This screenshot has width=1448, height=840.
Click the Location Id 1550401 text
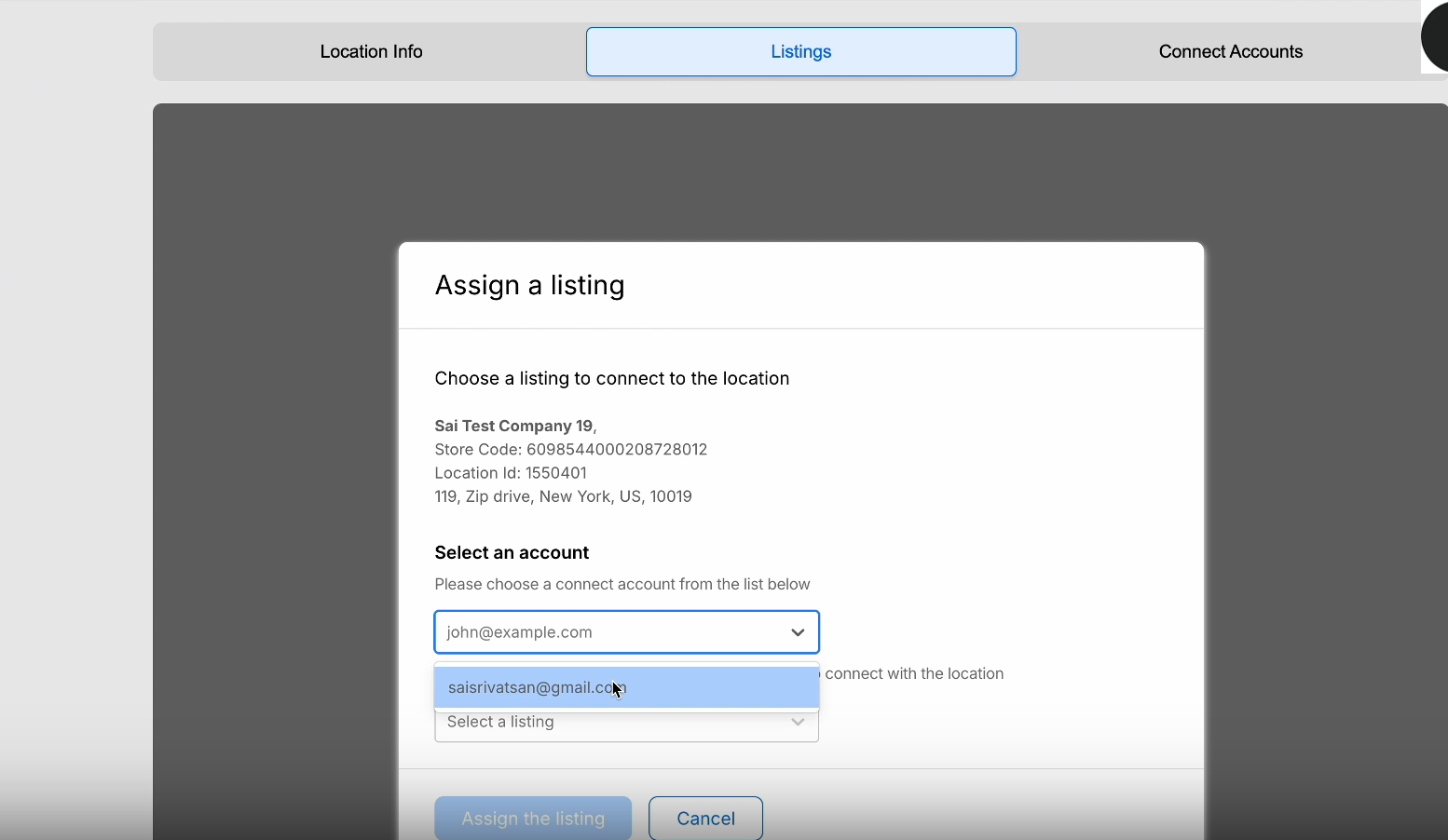[x=511, y=473]
